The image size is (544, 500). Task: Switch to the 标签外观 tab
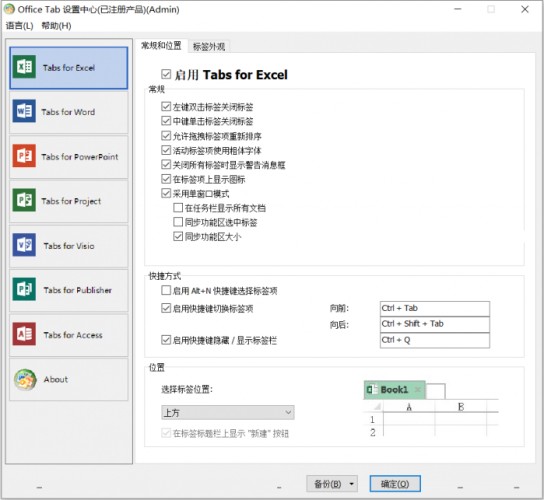[209, 46]
